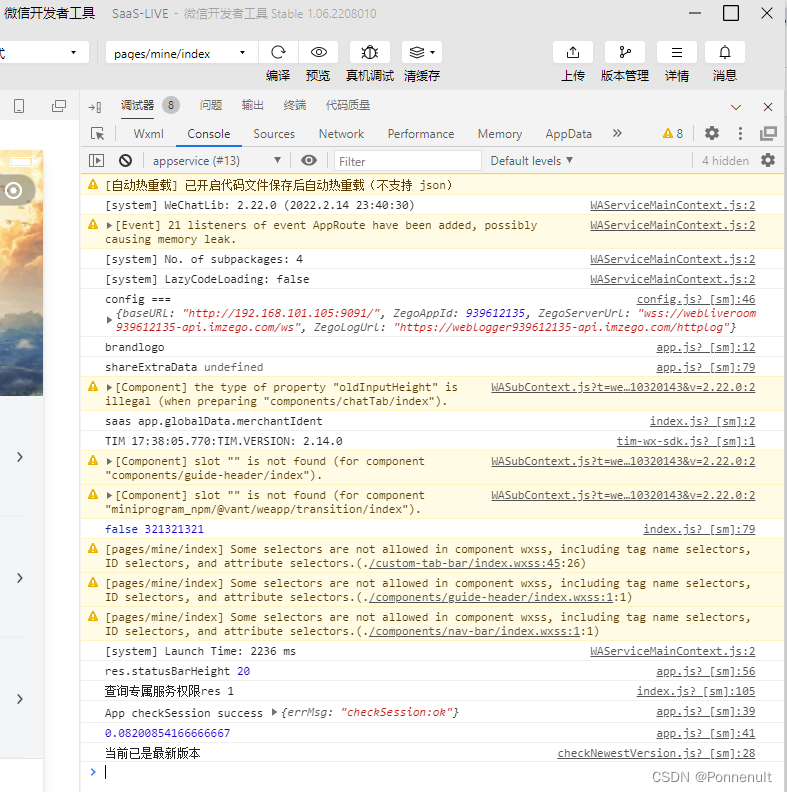Click the sunset cloud simulator preview image
787x792 pixels.
click(x=21, y=273)
